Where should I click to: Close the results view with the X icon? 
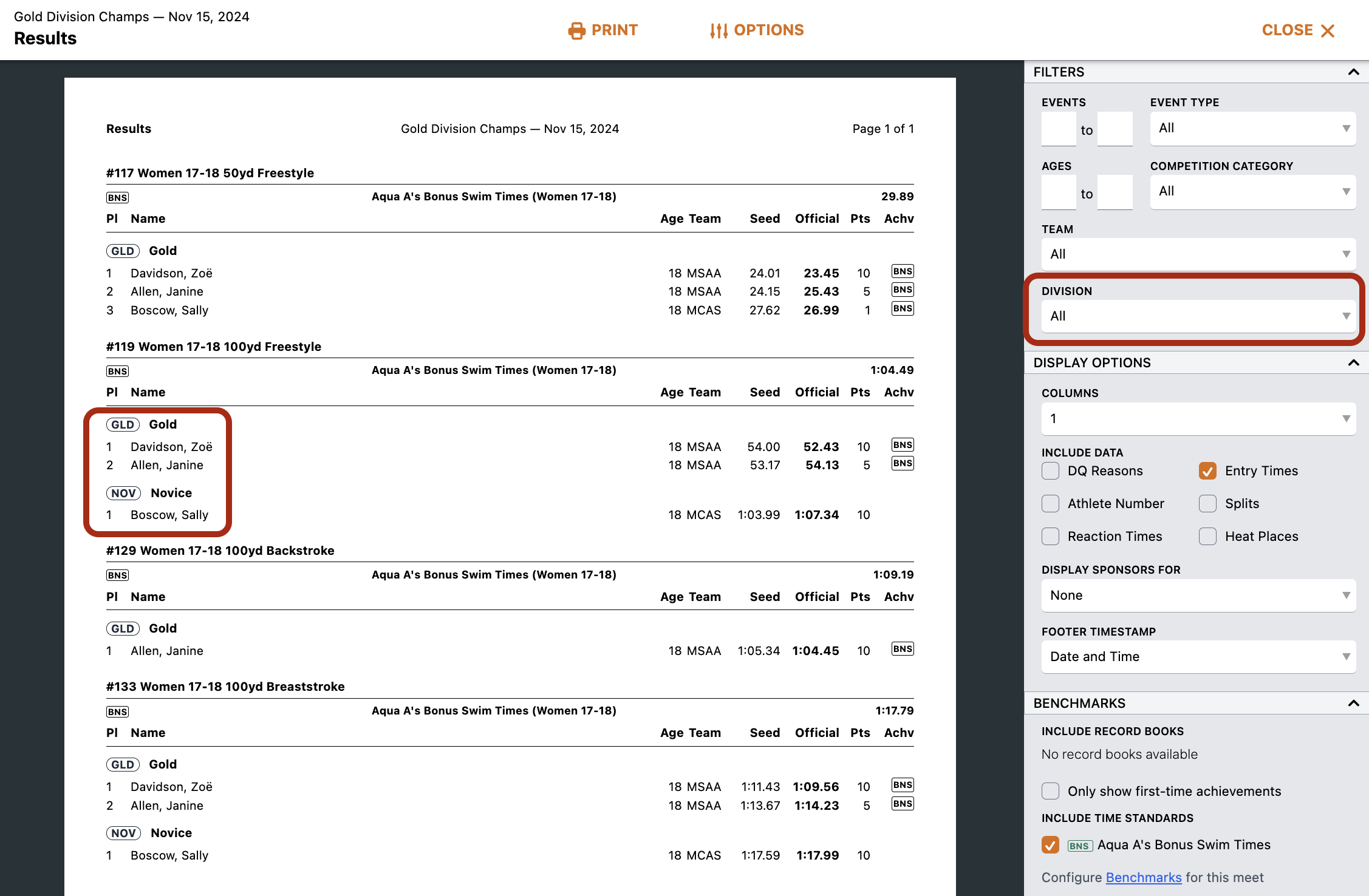pos(1328,30)
